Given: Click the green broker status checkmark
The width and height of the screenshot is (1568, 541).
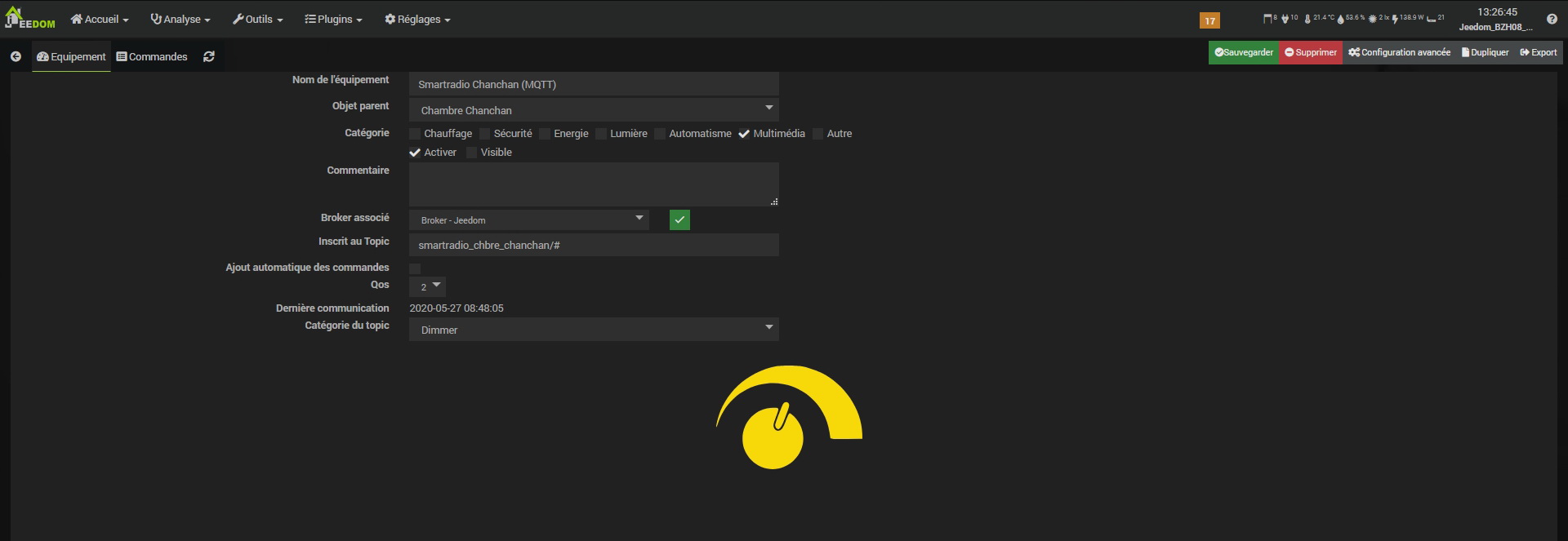Looking at the screenshot, I should coord(679,220).
